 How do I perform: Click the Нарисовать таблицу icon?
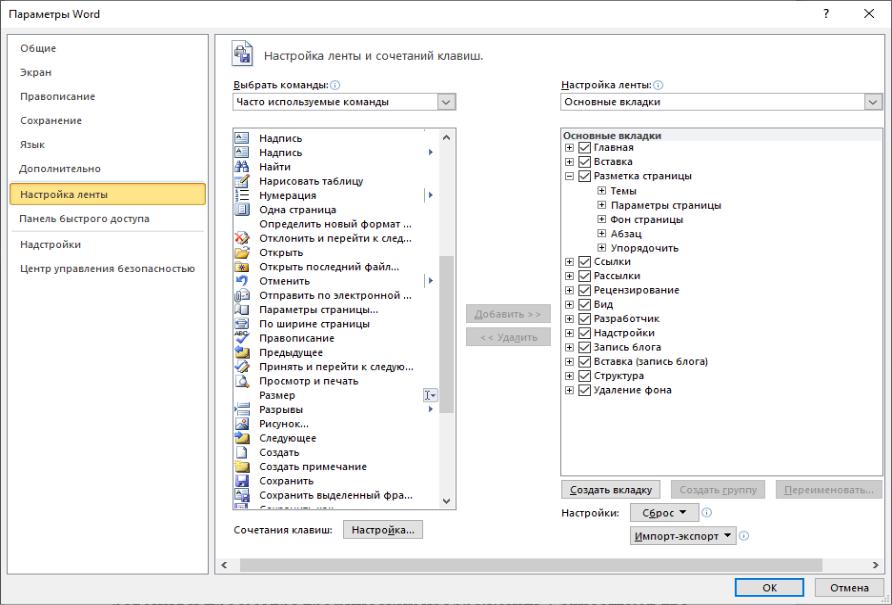pos(242,181)
